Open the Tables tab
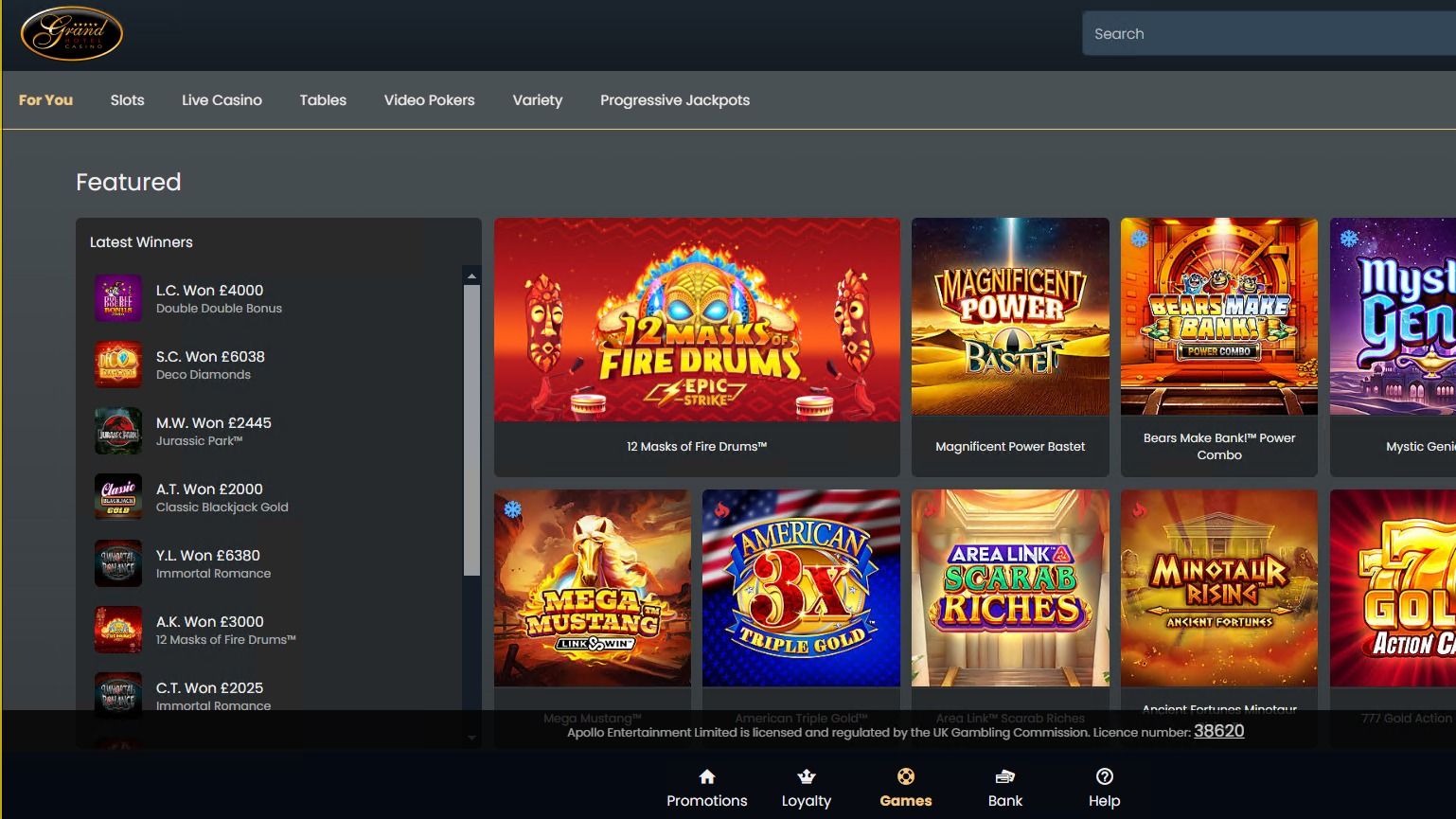Image resolution: width=1456 pixels, height=819 pixels. (x=323, y=99)
